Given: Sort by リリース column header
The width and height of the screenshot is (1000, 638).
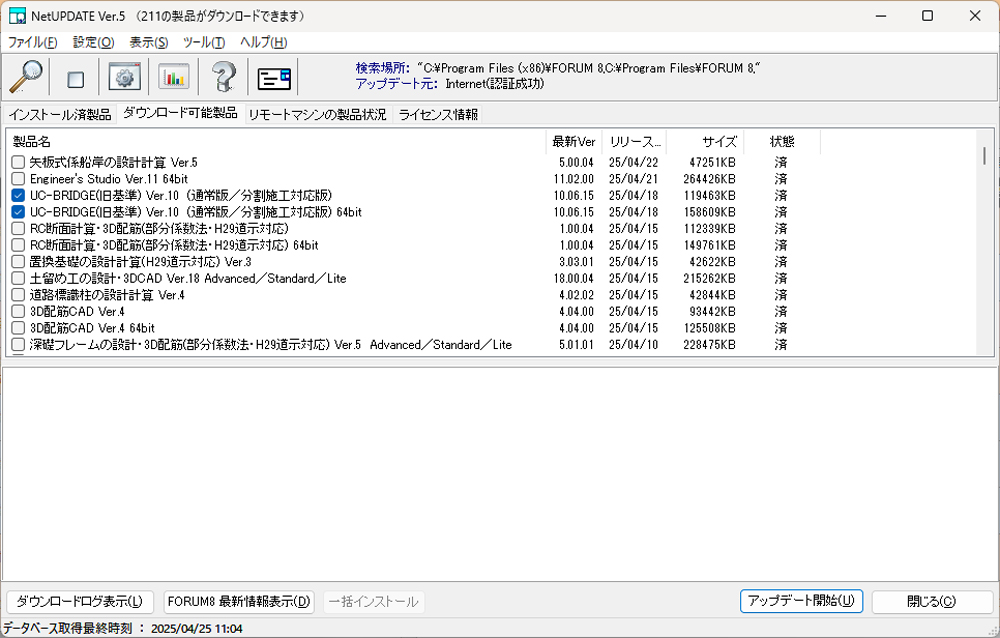Looking at the screenshot, I should pos(635,142).
